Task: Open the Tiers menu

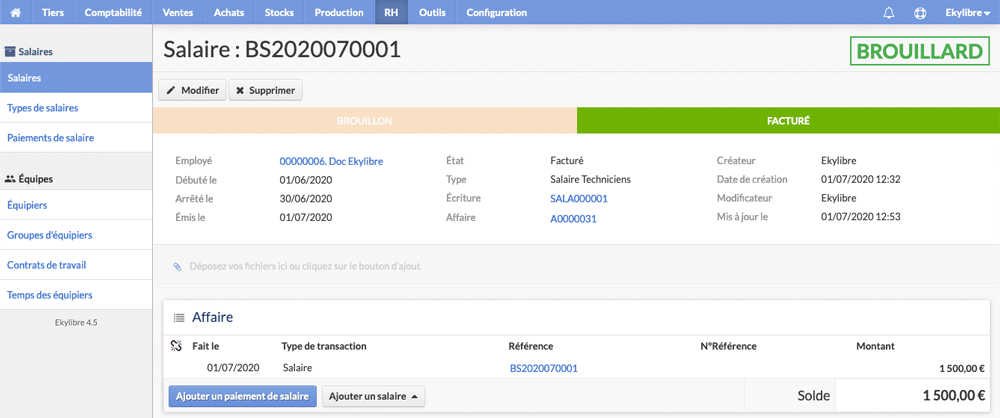Action: (x=52, y=12)
